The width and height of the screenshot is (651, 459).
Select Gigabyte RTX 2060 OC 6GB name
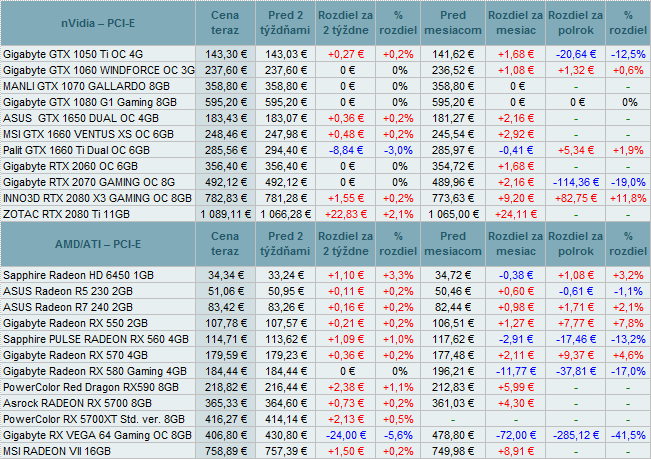70,166
